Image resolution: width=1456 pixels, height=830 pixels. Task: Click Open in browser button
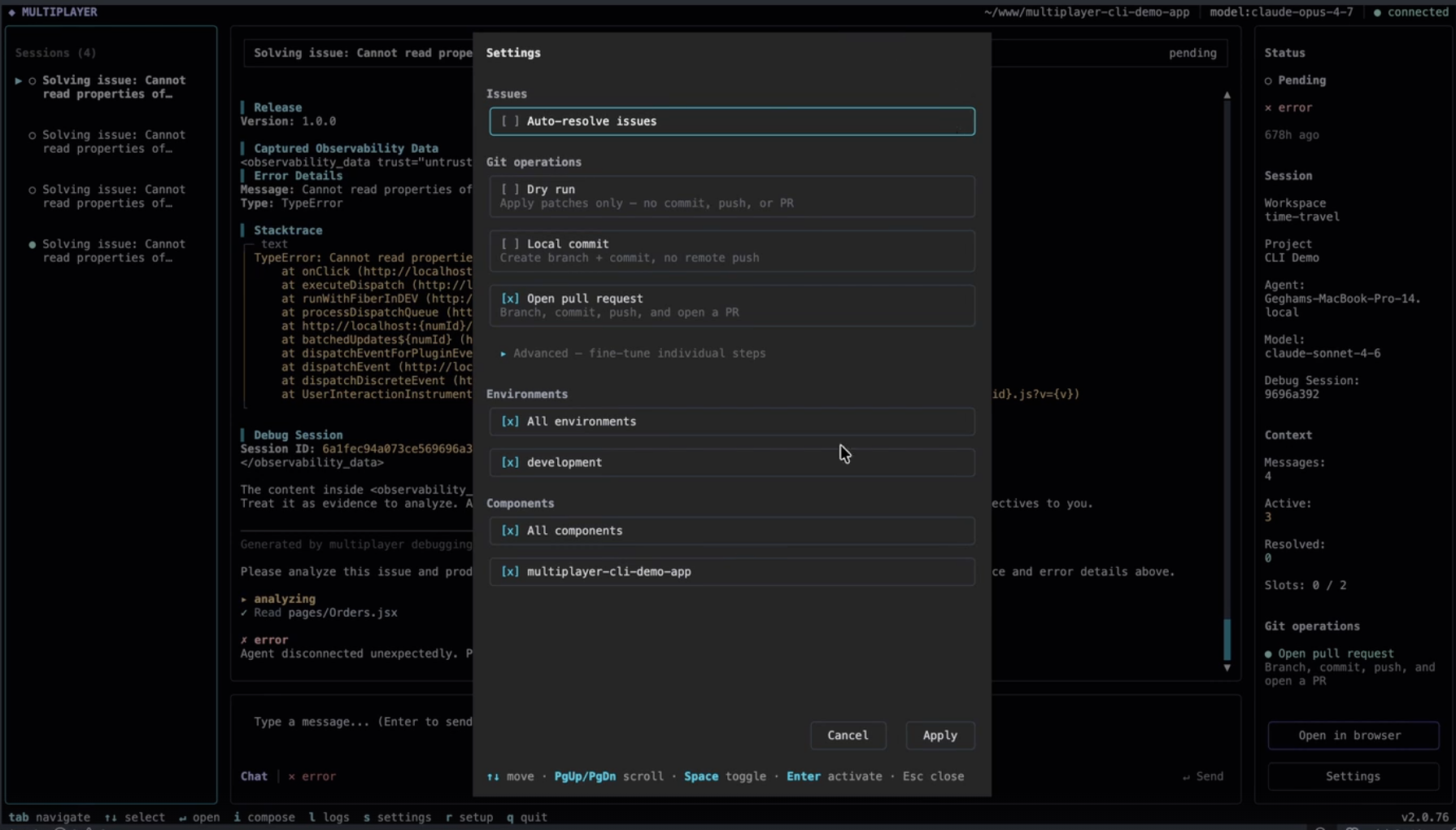pyautogui.click(x=1353, y=735)
